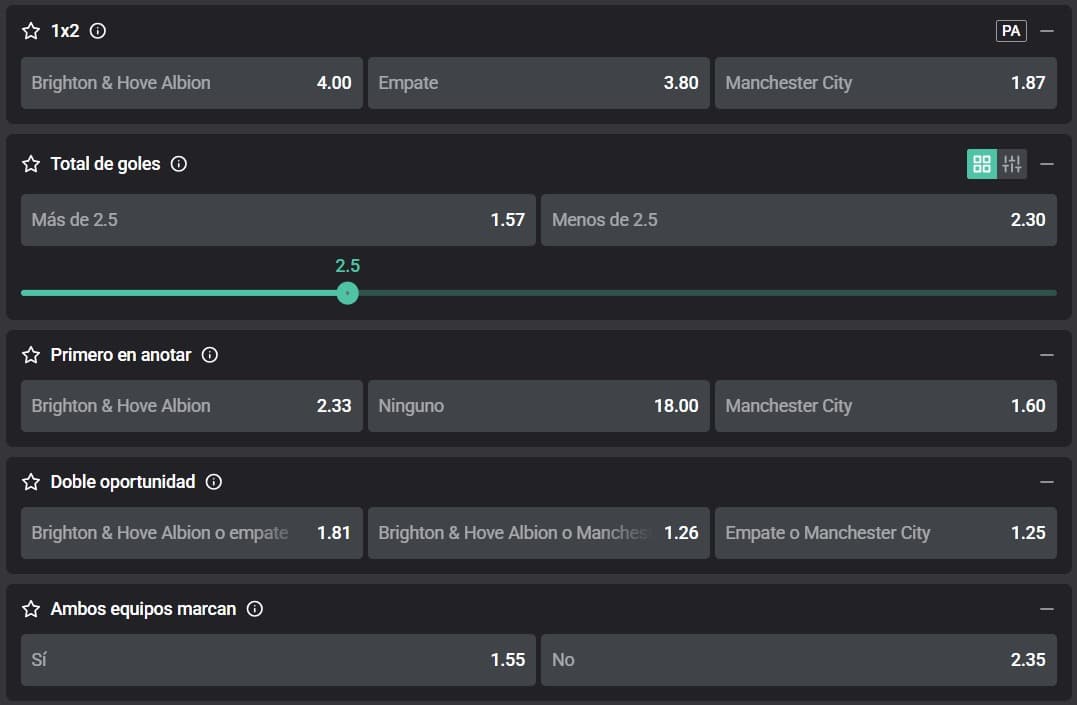Select Empate at 3.80 odds
Viewport: 1077px width, 705px height.
pos(538,83)
